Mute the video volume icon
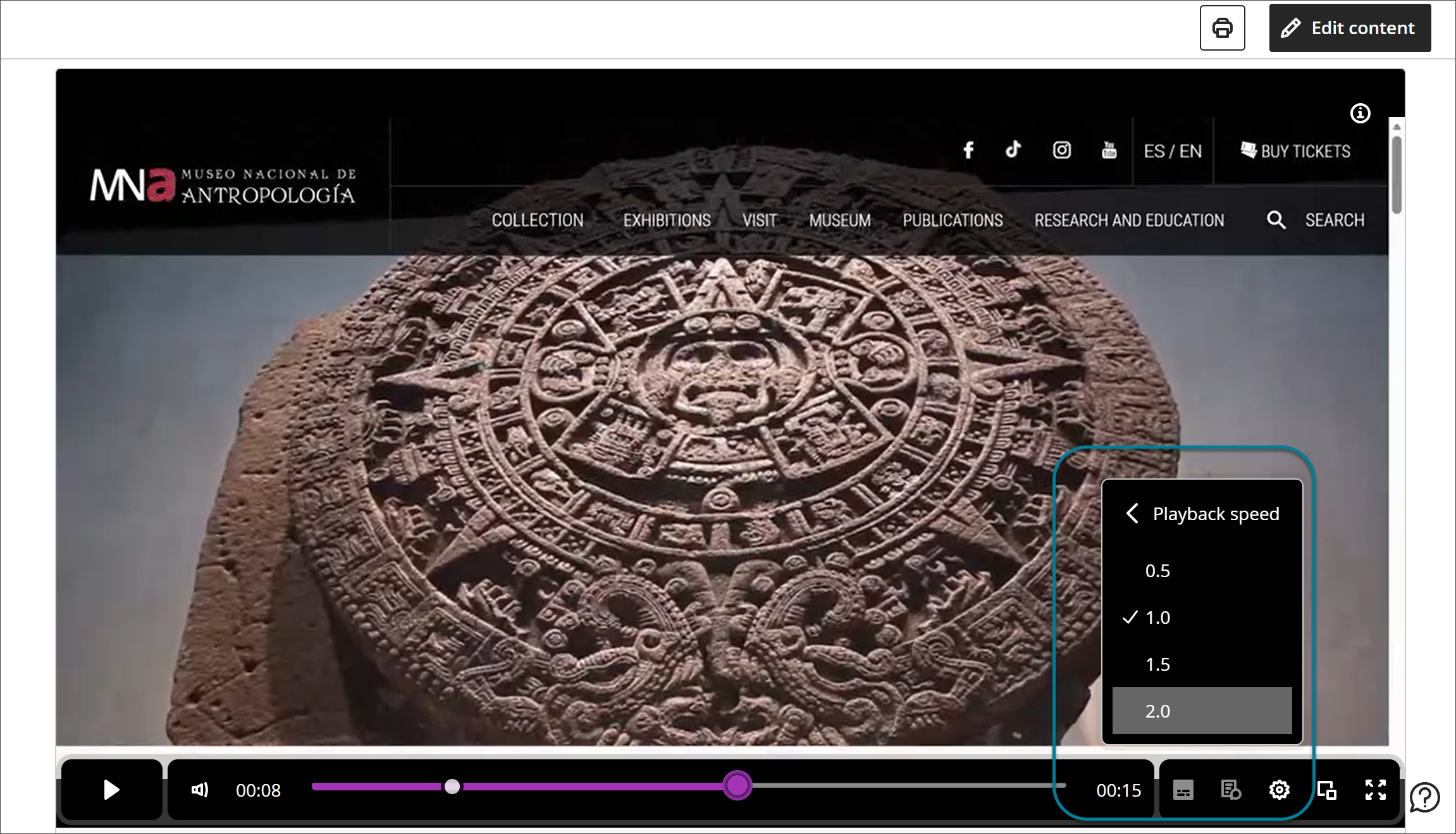 [199, 790]
